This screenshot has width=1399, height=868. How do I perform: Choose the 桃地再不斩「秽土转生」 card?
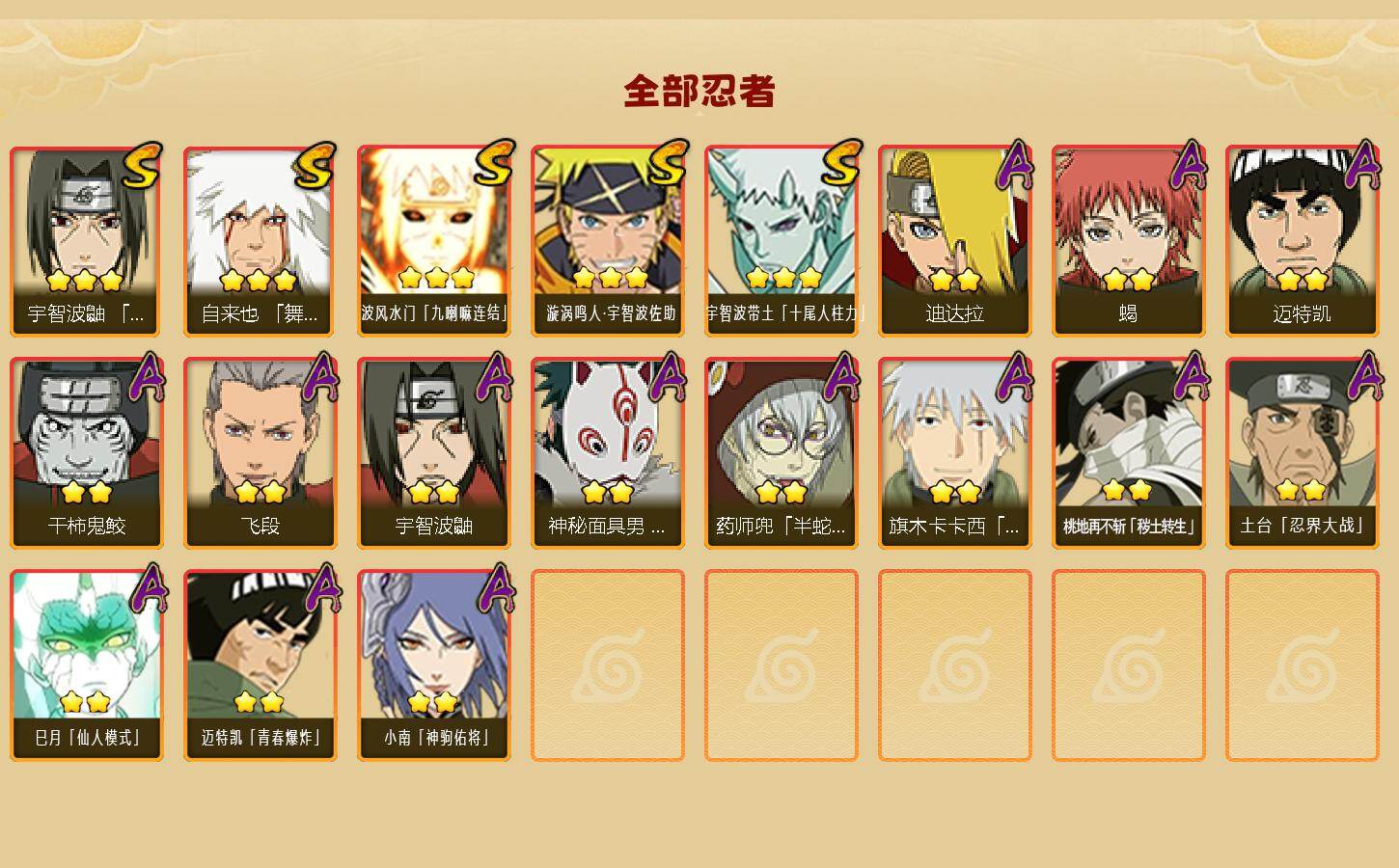(1128, 453)
